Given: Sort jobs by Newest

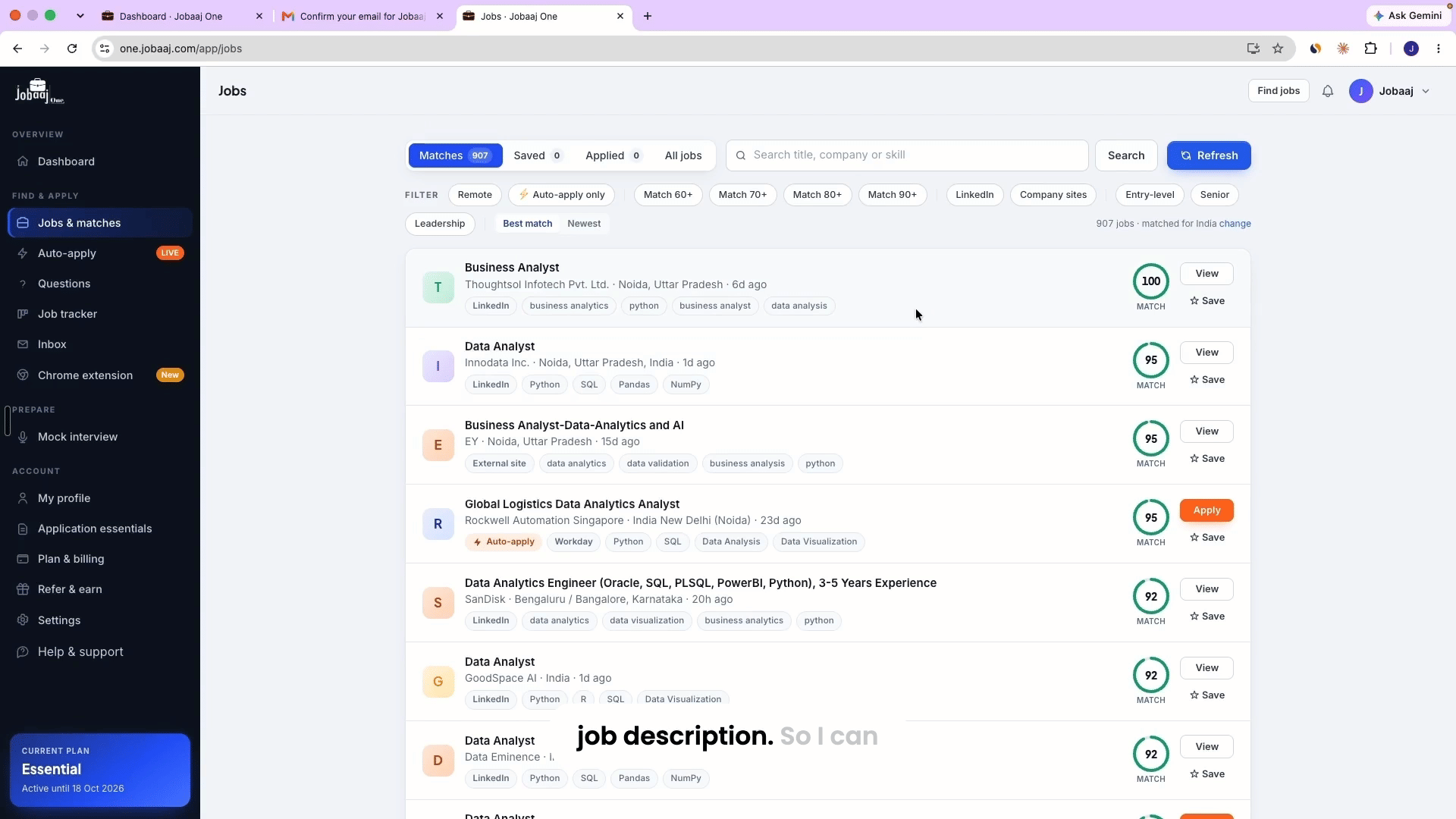Looking at the screenshot, I should point(584,224).
